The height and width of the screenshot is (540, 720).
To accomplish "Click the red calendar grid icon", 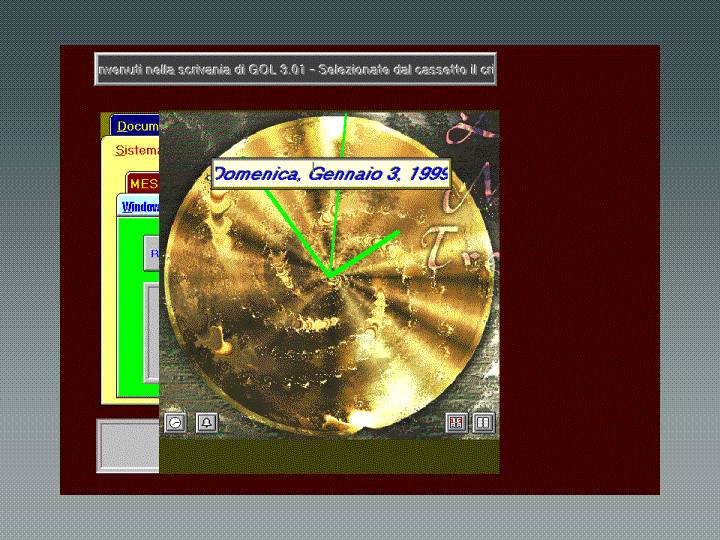I will pyautogui.click(x=456, y=423).
